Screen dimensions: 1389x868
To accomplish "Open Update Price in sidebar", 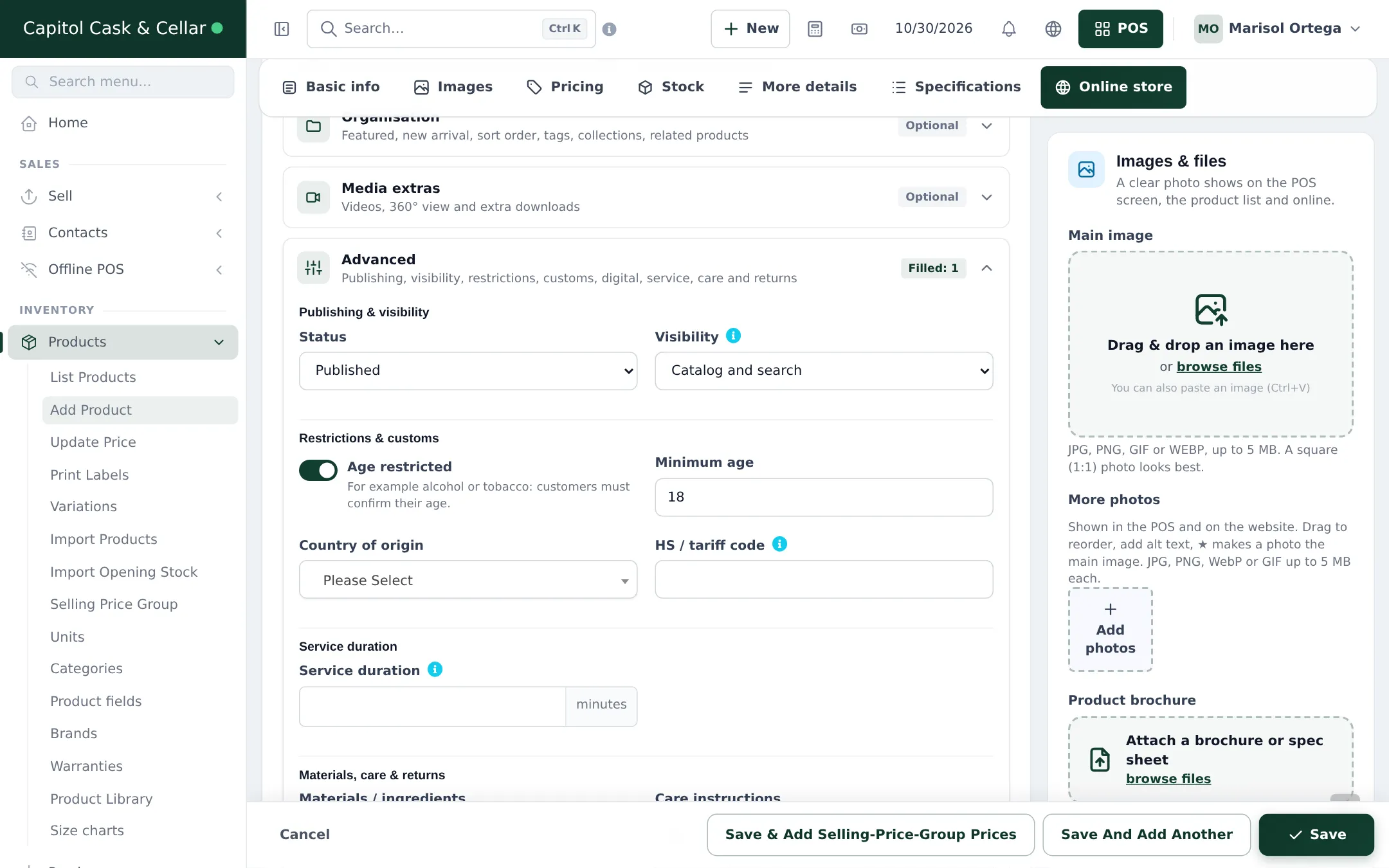I will point(93,442).
